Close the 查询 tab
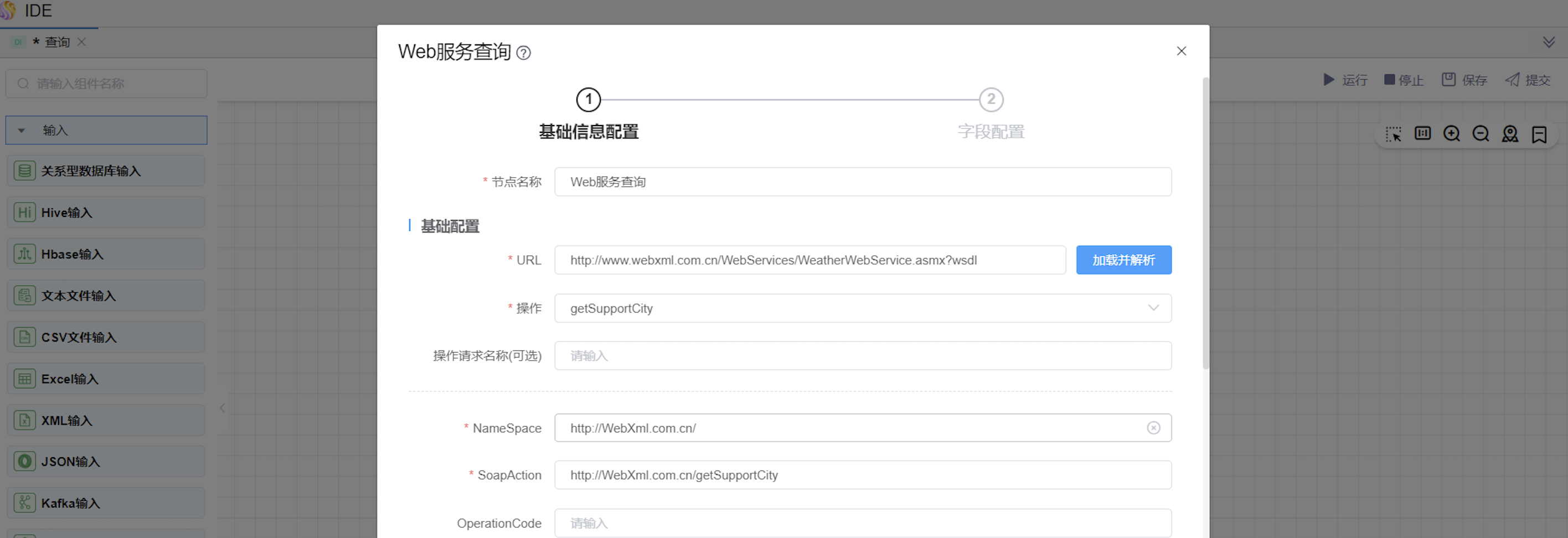Viewport: 1568px width, 538px height. pos(81,42)
